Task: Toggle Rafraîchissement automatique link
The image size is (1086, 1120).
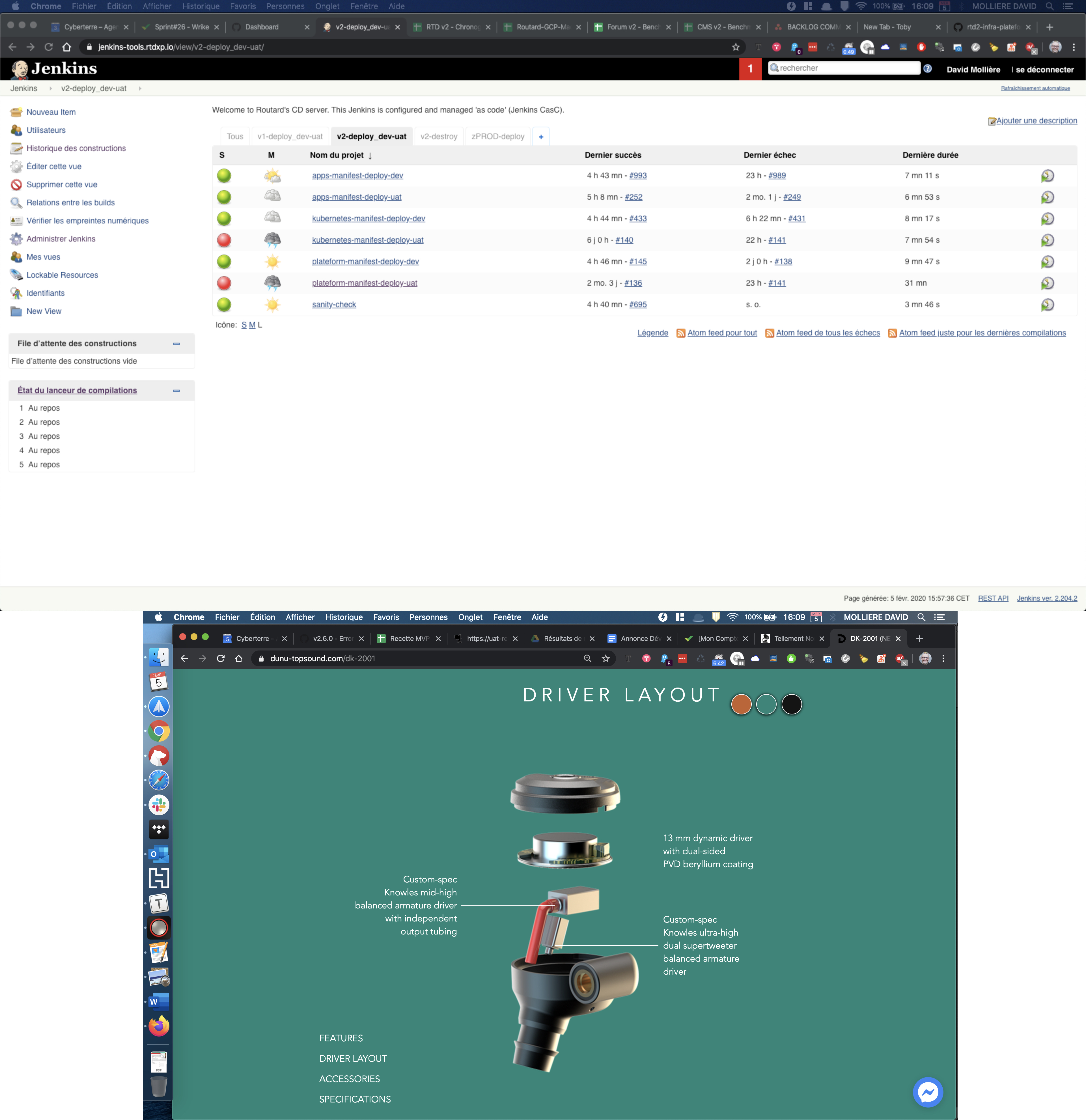Action: [1035, 88]
